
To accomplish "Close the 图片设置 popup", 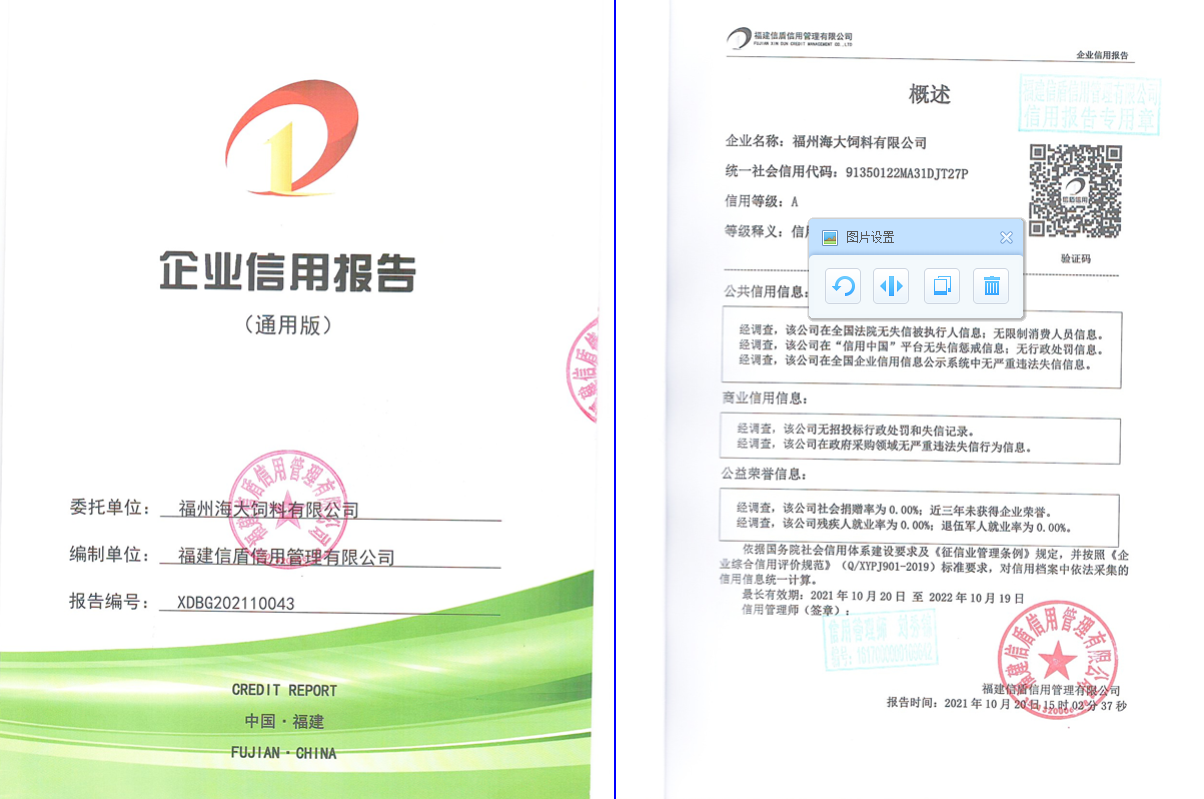I will (1006, 237).
